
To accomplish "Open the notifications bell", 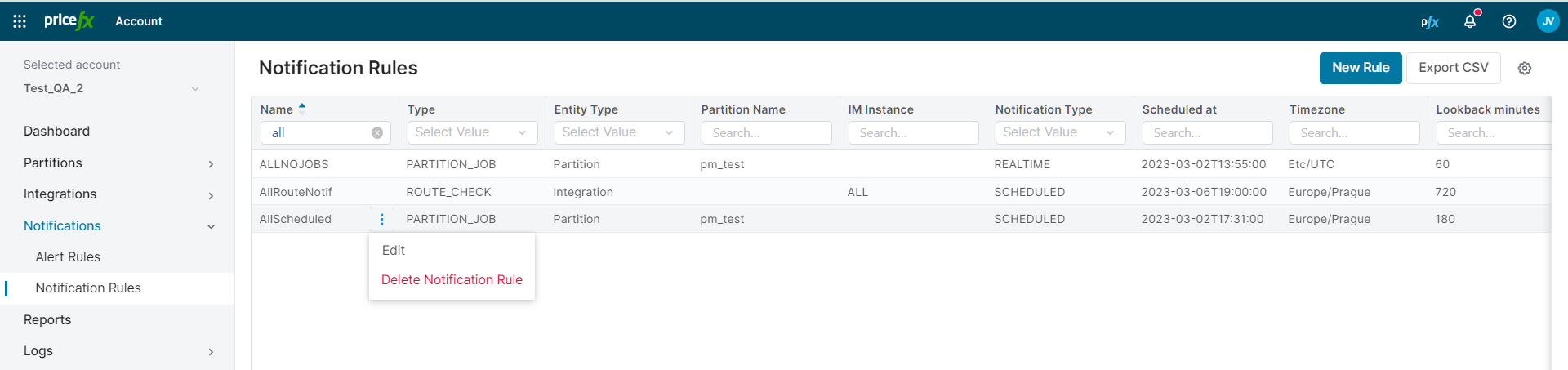I will click(x=1470, y=21).
